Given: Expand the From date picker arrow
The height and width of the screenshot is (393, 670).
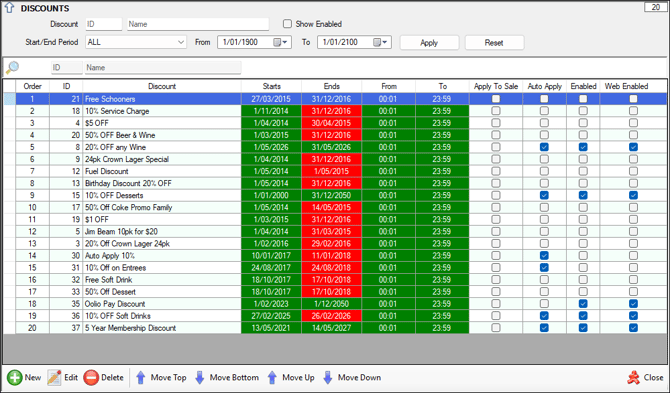Looking at the screenshot, I should [x=285, y=42].
